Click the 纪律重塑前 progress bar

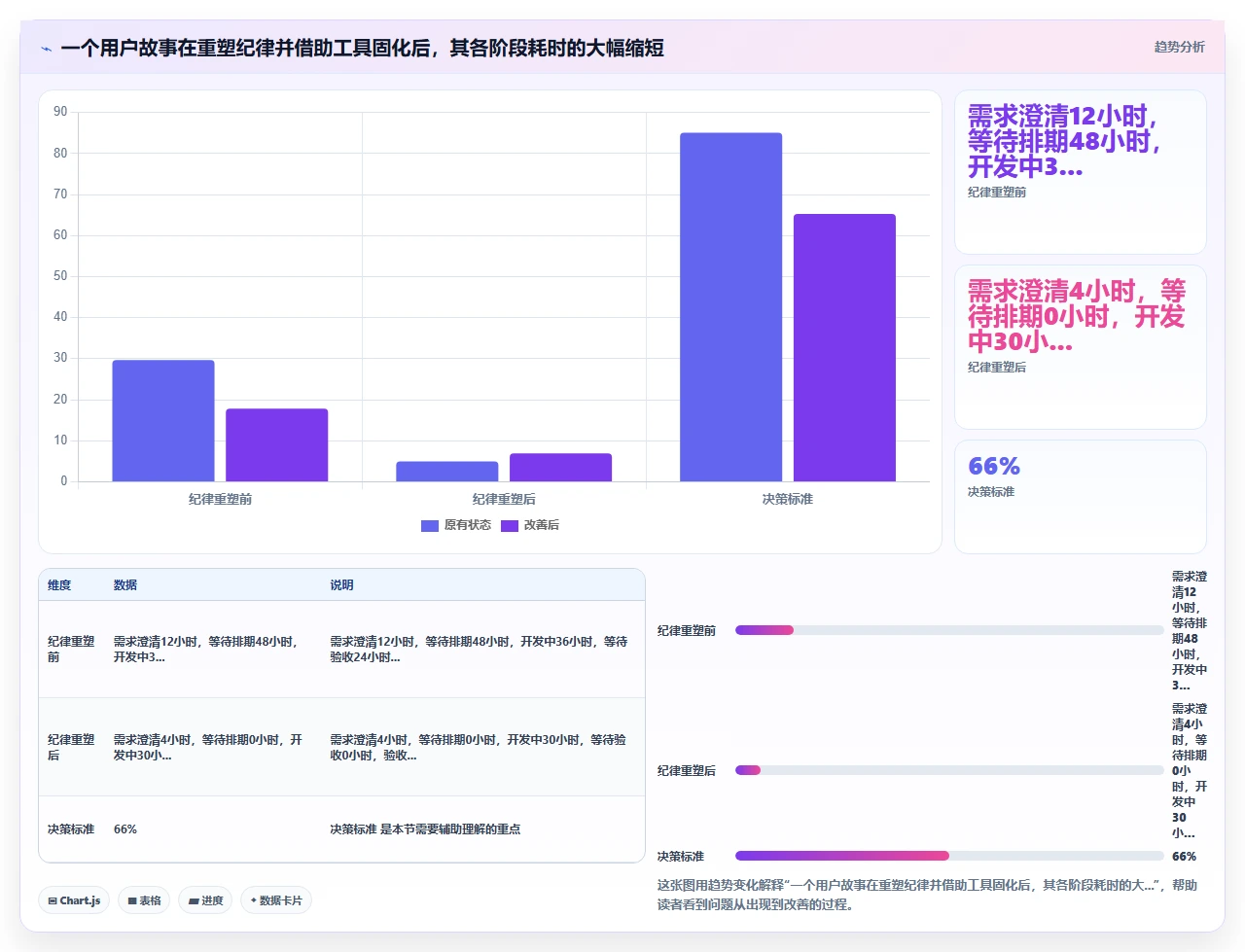pyautogui.click(x=949, y=630)
